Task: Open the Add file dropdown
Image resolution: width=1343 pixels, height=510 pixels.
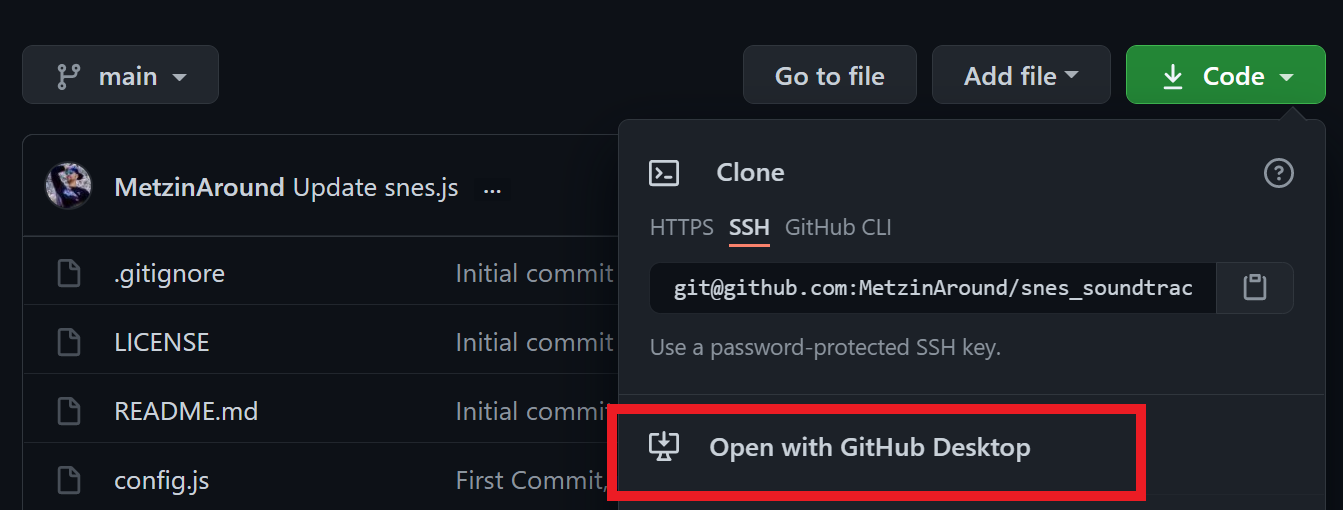Action: [1021, 75]
